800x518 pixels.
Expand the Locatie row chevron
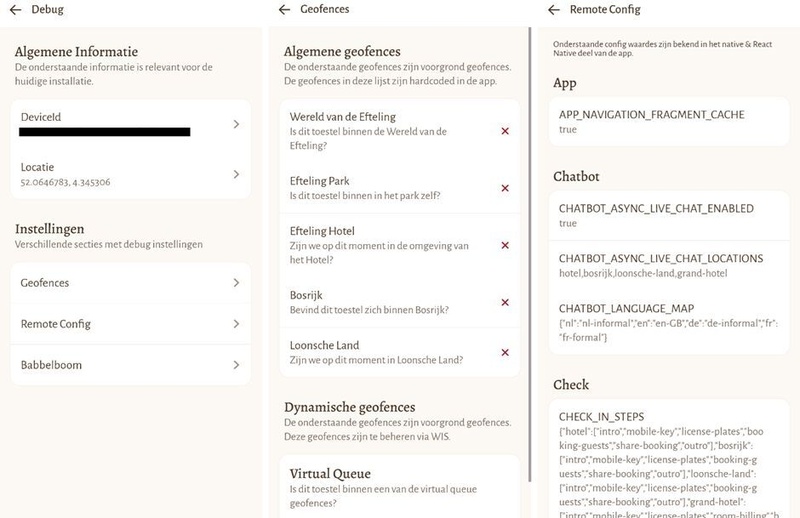(236, 175)
